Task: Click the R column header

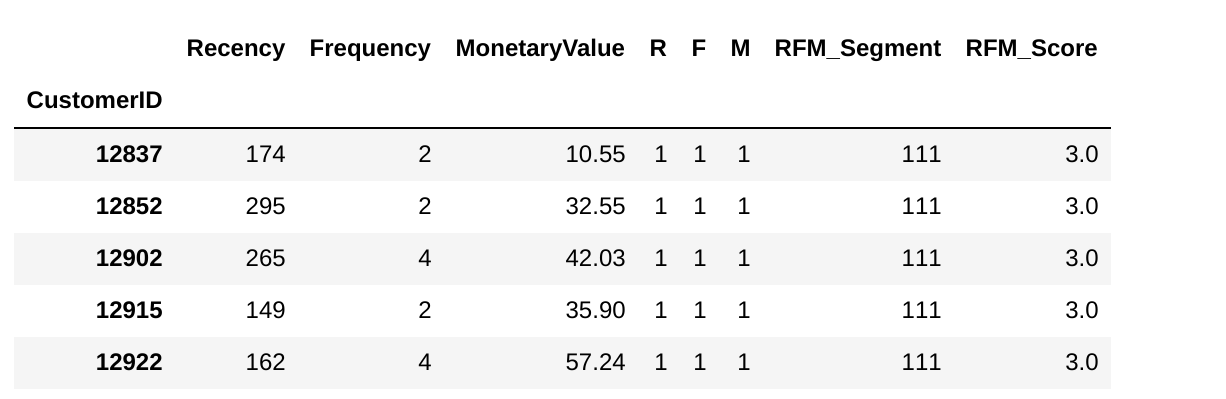Action: point(658,48)
